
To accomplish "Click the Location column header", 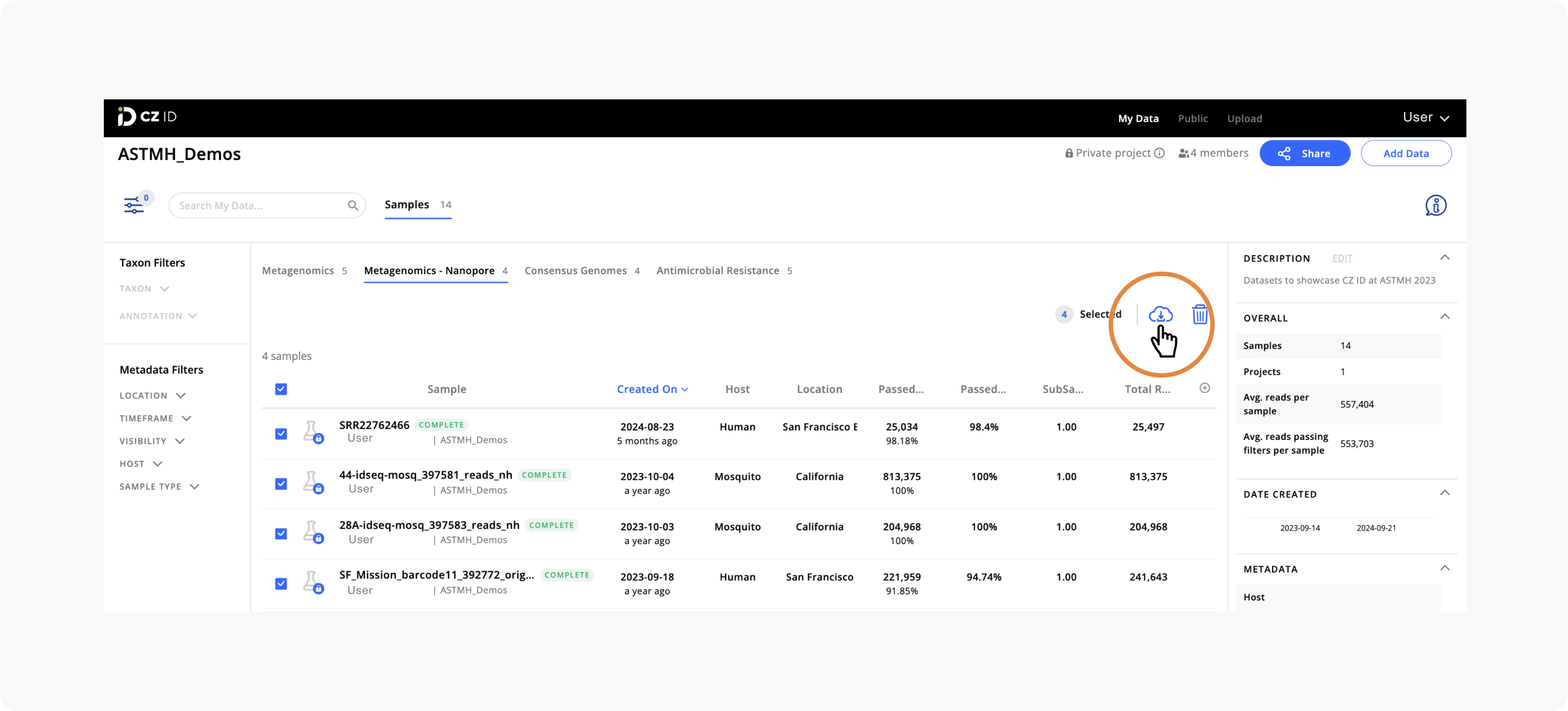I will [819, 389].
